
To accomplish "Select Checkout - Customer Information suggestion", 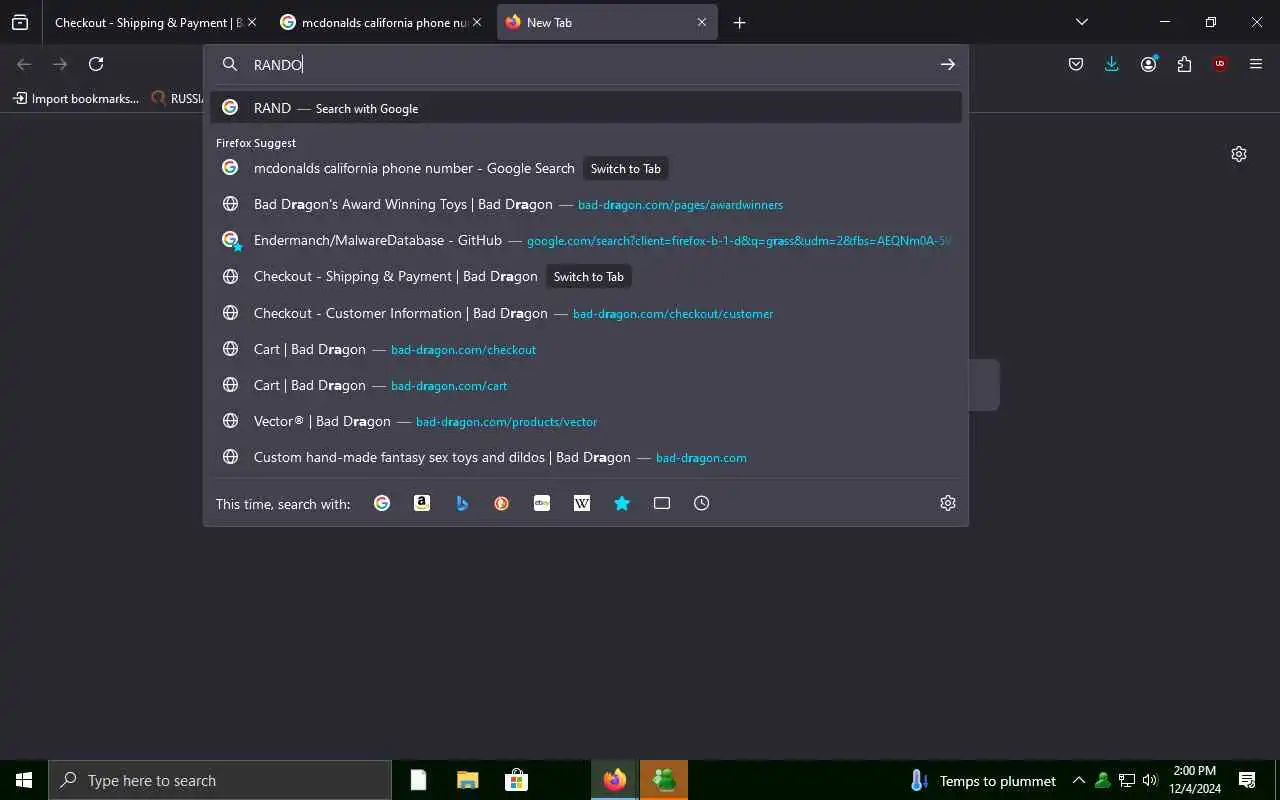I will (x=586, y=313).
